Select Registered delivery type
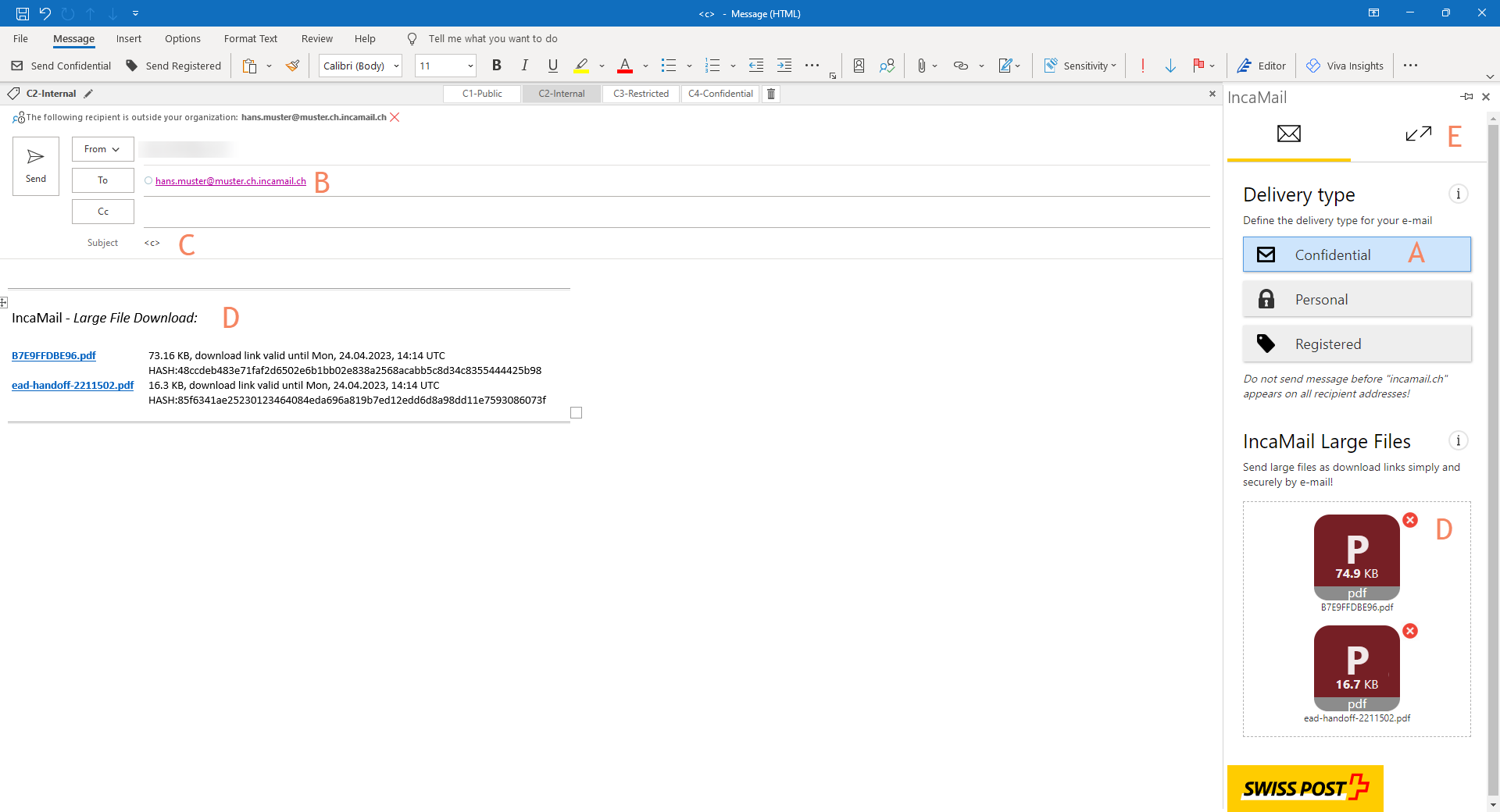Image resolution: width=1500 pixels, height=812 pixels. pyautogui.click(x=1357, y=344)
